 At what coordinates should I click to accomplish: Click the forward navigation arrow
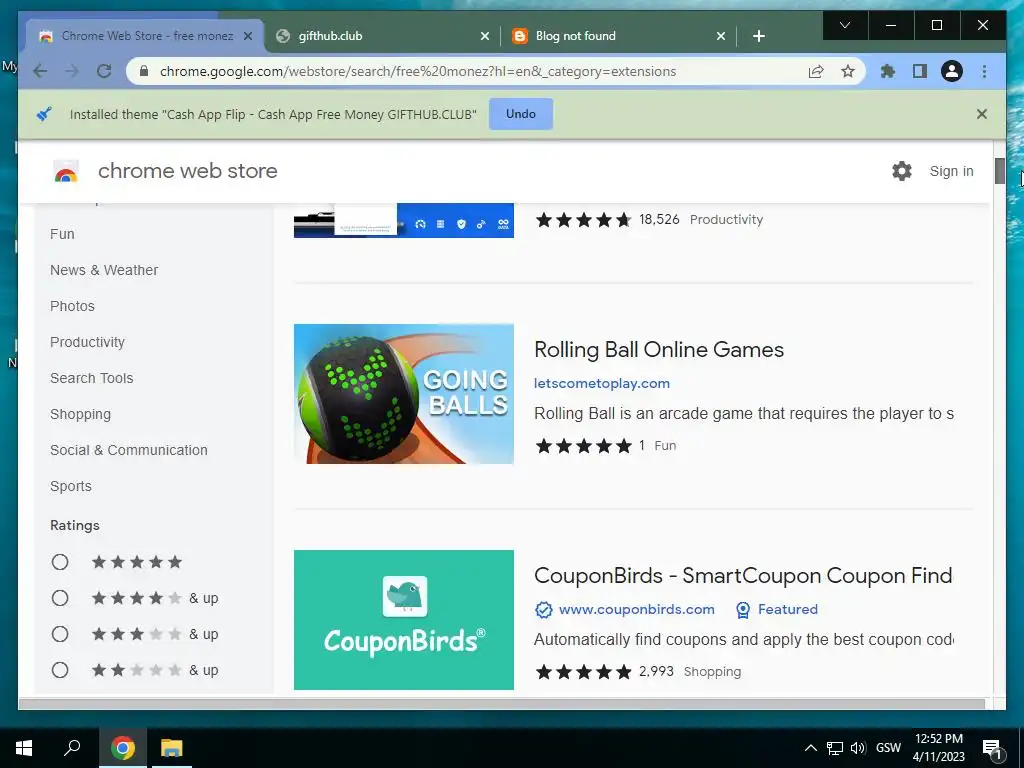point(71,71)
